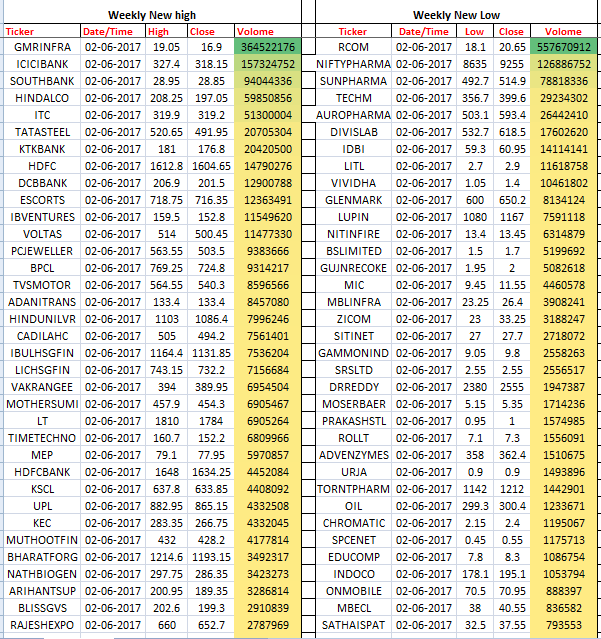Select the GLENMARK ticker cell
601x639 pixels.
353,200
